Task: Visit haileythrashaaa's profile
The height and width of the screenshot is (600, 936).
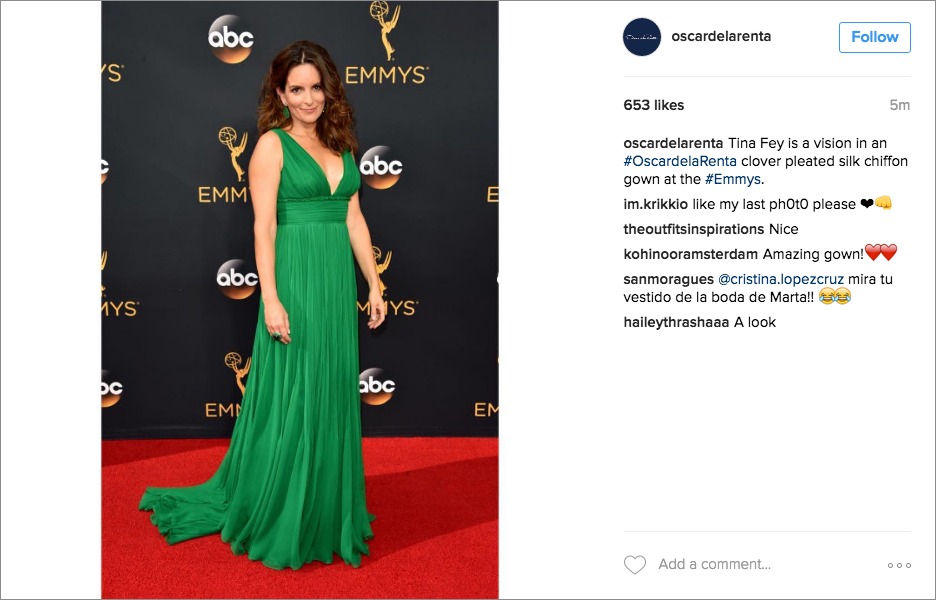Action: point(676,322)
